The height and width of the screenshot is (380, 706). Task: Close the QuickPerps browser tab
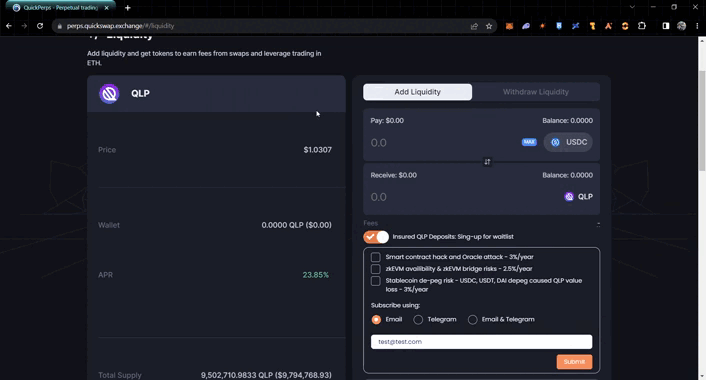pyautogui.click(x=107, y=8)
